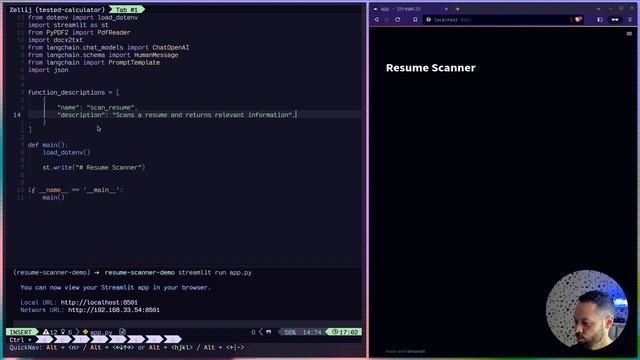
Task: Open the browser main menu icon
Action: pyautogui.click(x=630, y=20)
